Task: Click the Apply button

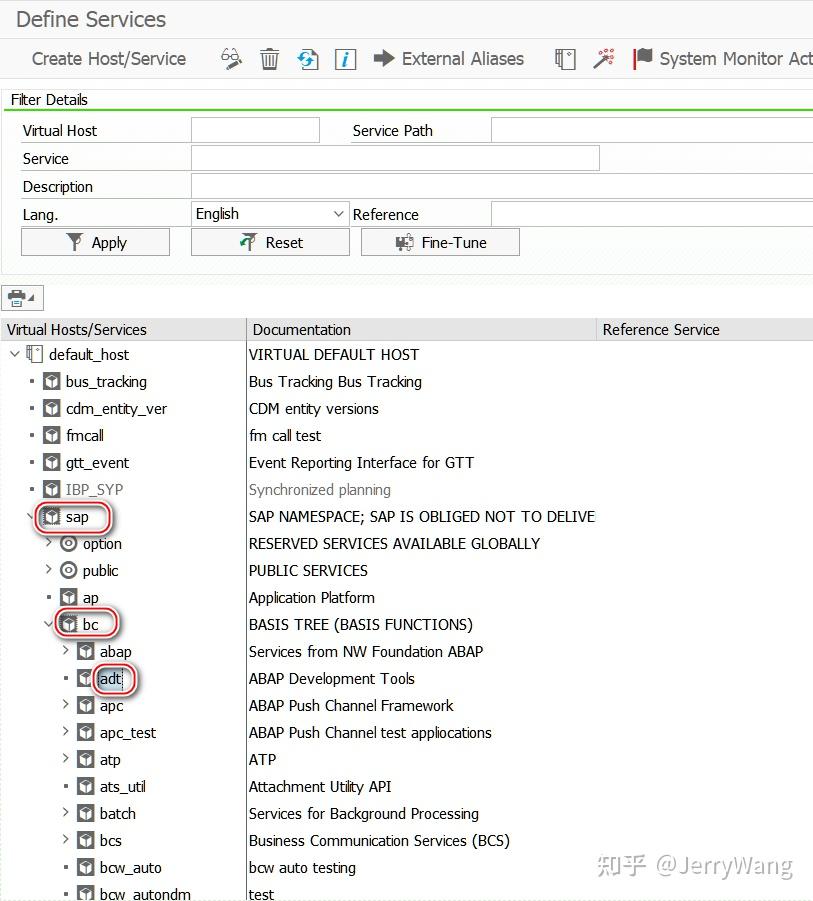Action: (95, 241)
